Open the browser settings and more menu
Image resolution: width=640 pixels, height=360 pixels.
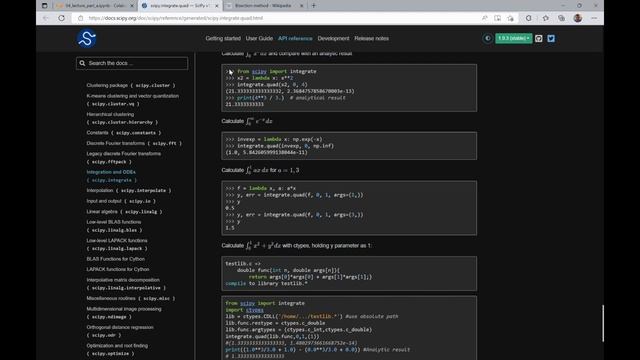pos(594,18)
